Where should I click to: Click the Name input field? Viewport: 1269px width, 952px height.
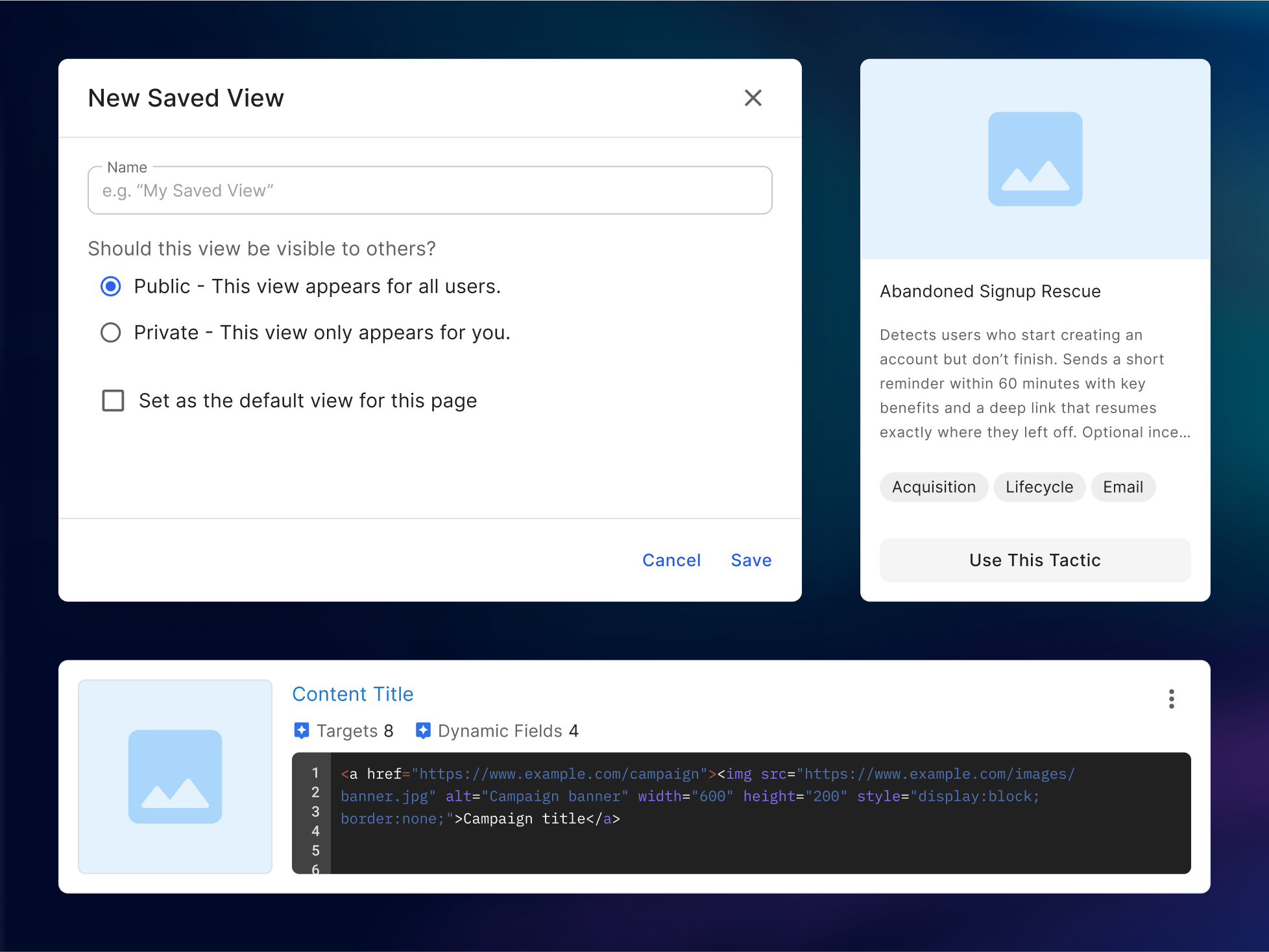pos(430,191)
